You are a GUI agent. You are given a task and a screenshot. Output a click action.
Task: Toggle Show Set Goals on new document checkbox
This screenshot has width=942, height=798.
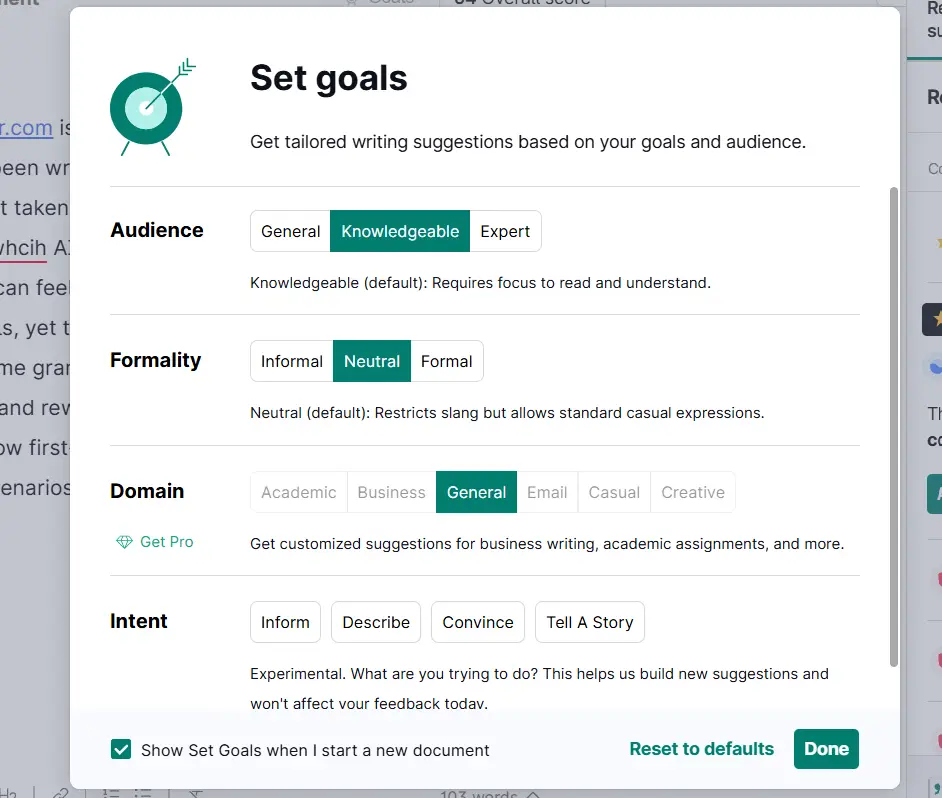(x=121, y=748)
